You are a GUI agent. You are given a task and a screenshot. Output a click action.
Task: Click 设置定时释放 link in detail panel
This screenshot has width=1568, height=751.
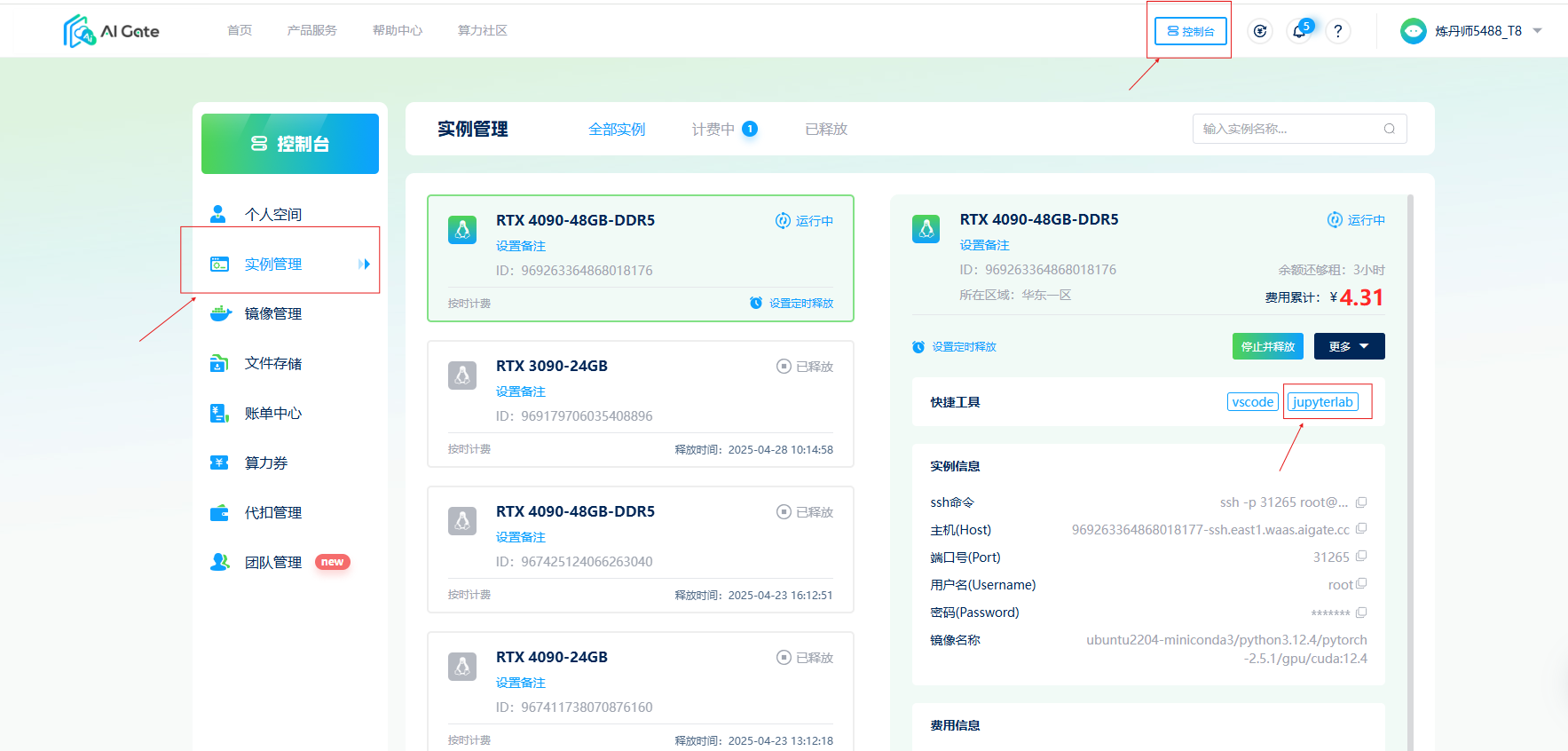(x=963, y=347)
